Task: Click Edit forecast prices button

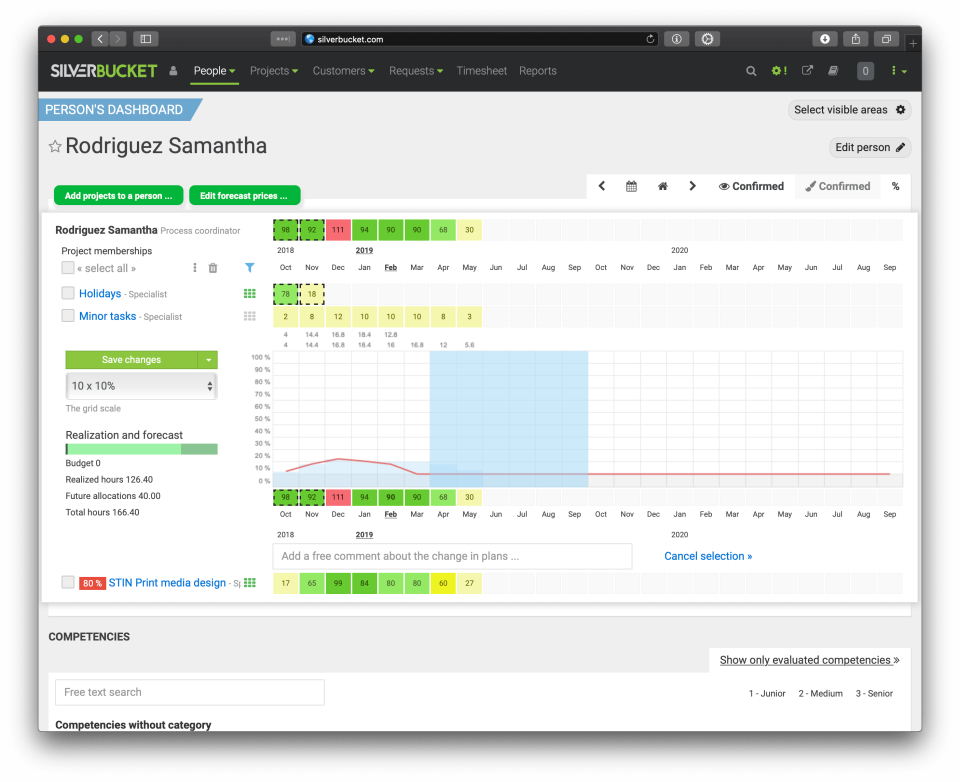Action: (244, 196)
